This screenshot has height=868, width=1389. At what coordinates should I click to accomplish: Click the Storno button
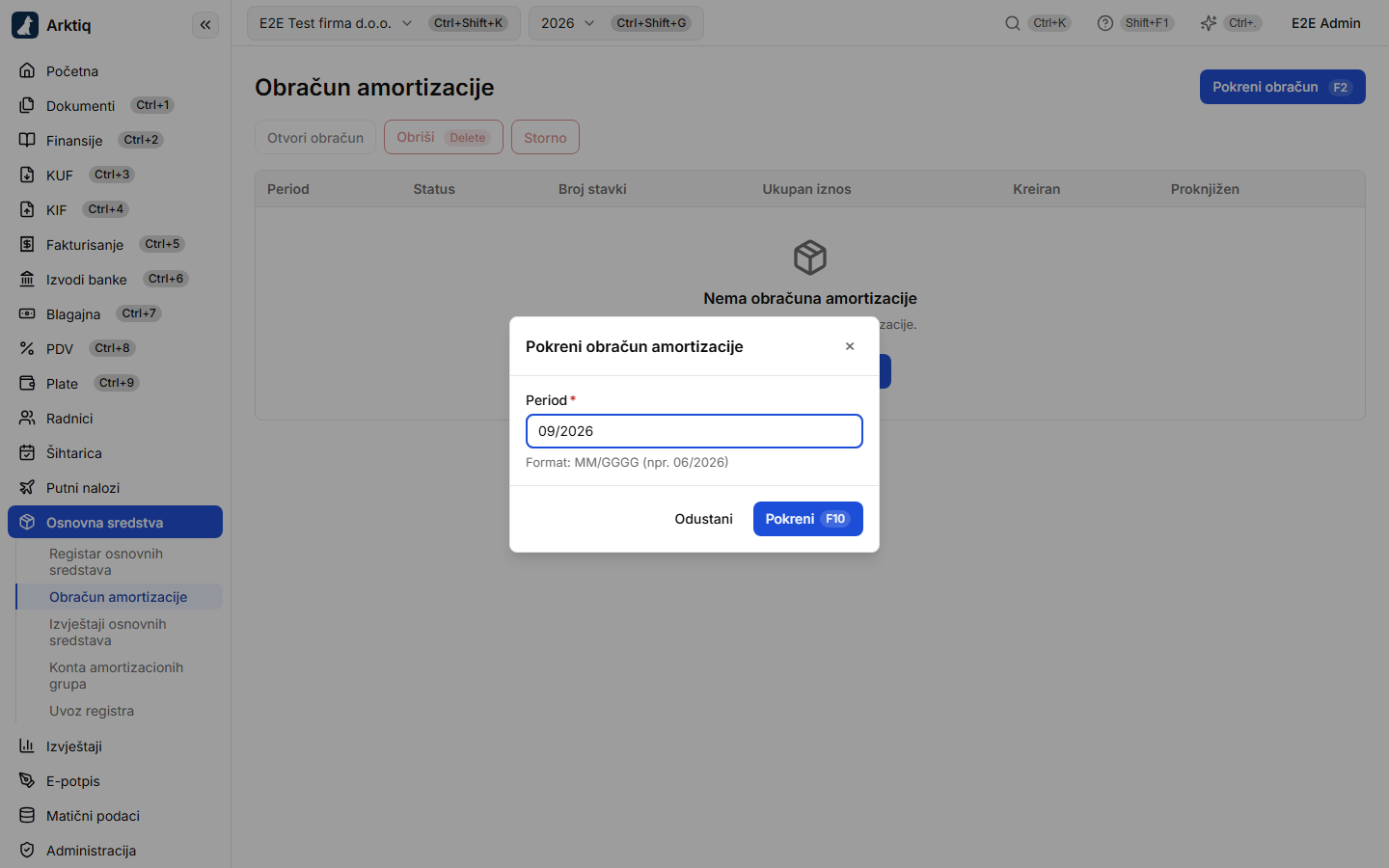coord(545,137)
